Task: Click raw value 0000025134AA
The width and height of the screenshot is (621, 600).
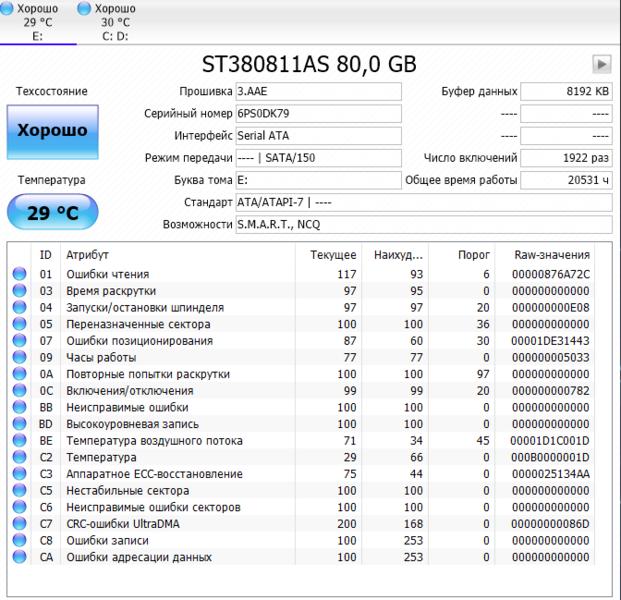Action: [551, 474]
